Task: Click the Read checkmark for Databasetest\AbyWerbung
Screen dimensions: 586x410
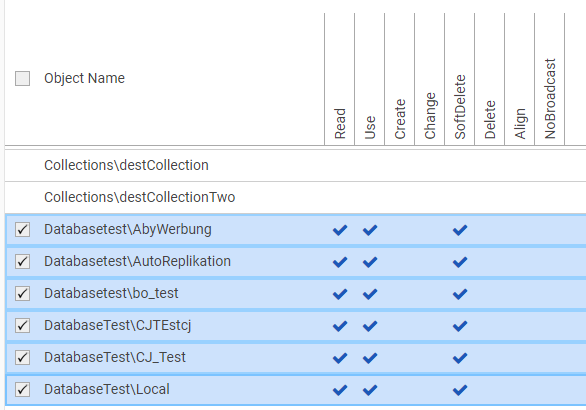Action: coord(340,230)
